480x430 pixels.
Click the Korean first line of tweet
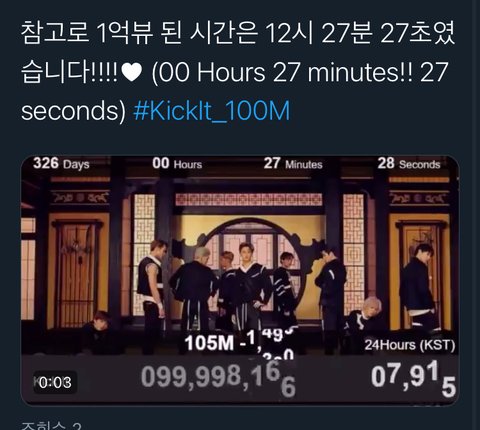point(238,34)
